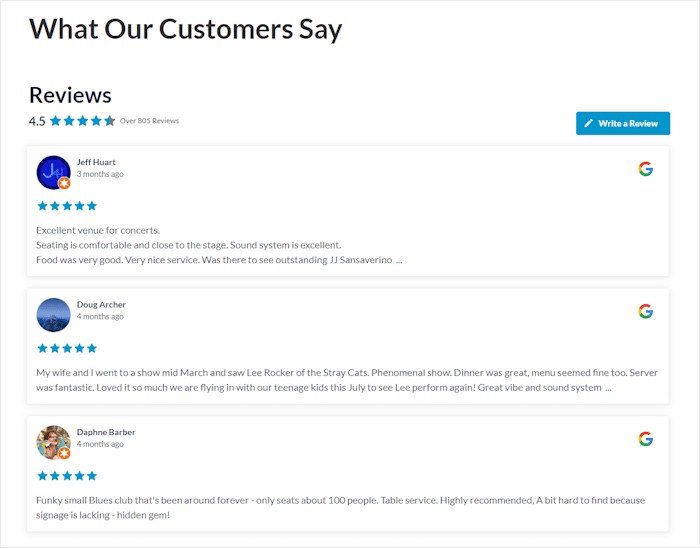This screenshot has width=700, height=548.
Task: Open Daphne Barber's profile avatar
Action: tap(53, 442)
